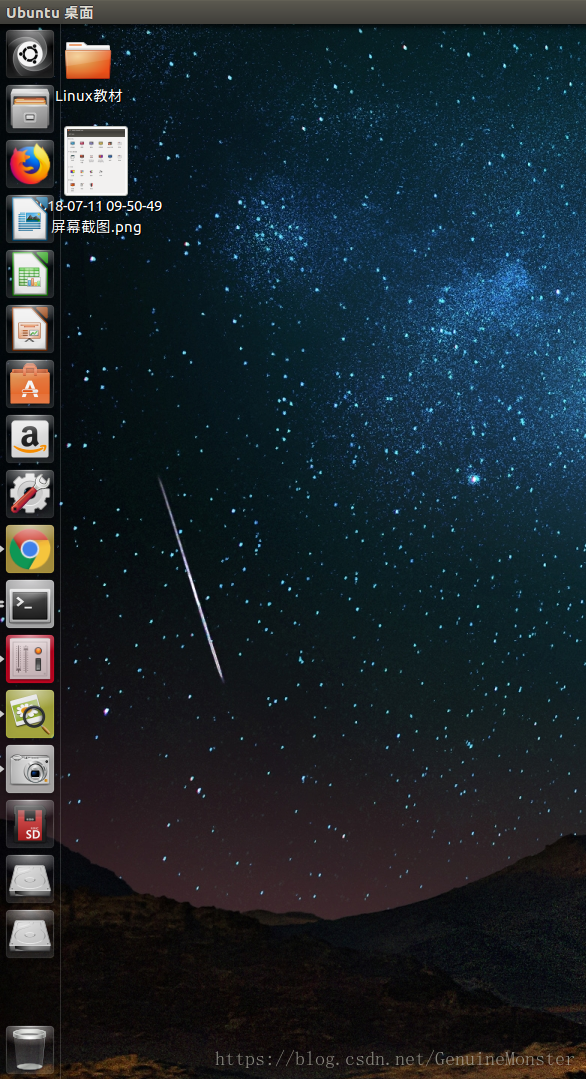
Task: Open Ubuntu Software center
Action: point(30,383)
